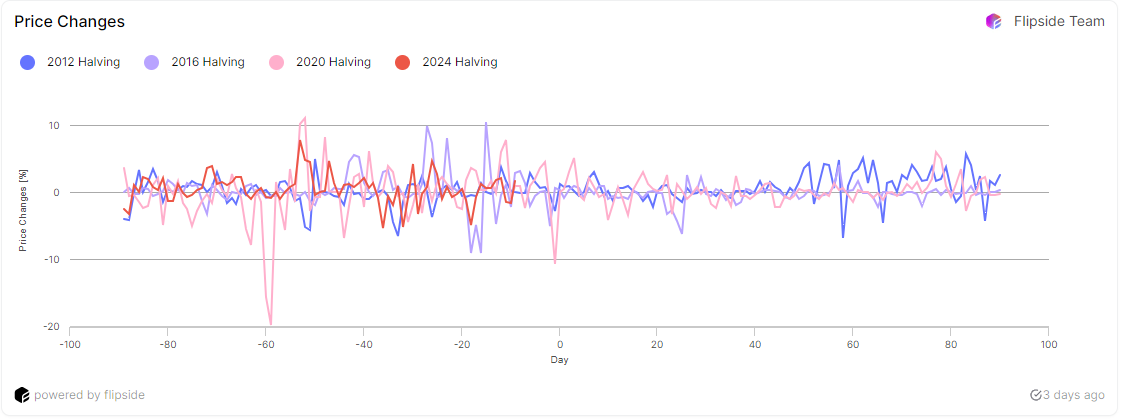This screenshot has width=1121, height=420.
Task: Click the "Day" x-axis title
Action: pyautogui.click(x=559, y=360)
